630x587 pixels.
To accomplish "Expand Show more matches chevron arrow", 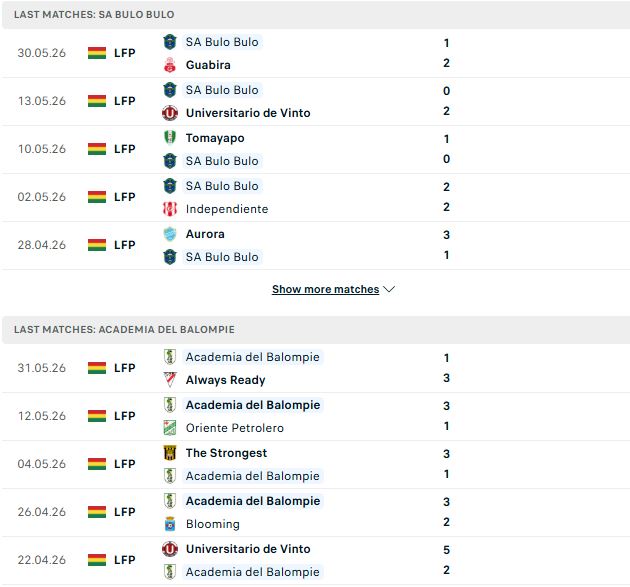I will pyautogui.click(x=389, y=289).
